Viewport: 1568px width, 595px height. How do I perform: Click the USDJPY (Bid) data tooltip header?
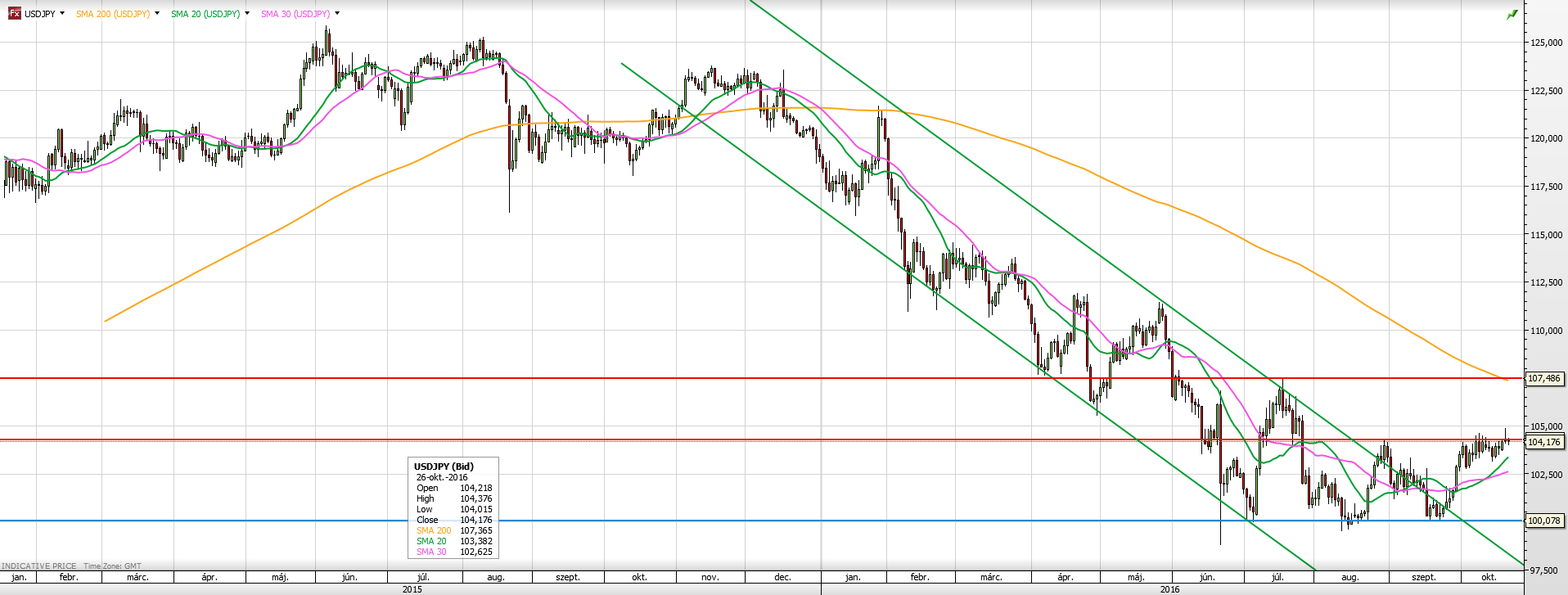pyautogui.click(x=444, y=467)
